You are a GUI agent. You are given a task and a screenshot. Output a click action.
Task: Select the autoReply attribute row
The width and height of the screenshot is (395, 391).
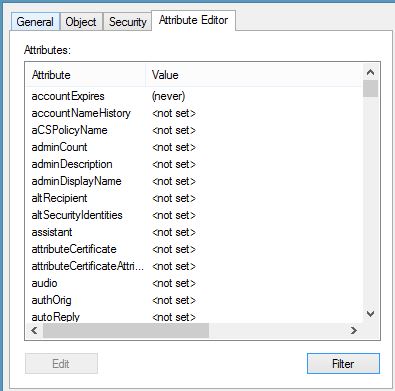[194, 317]
